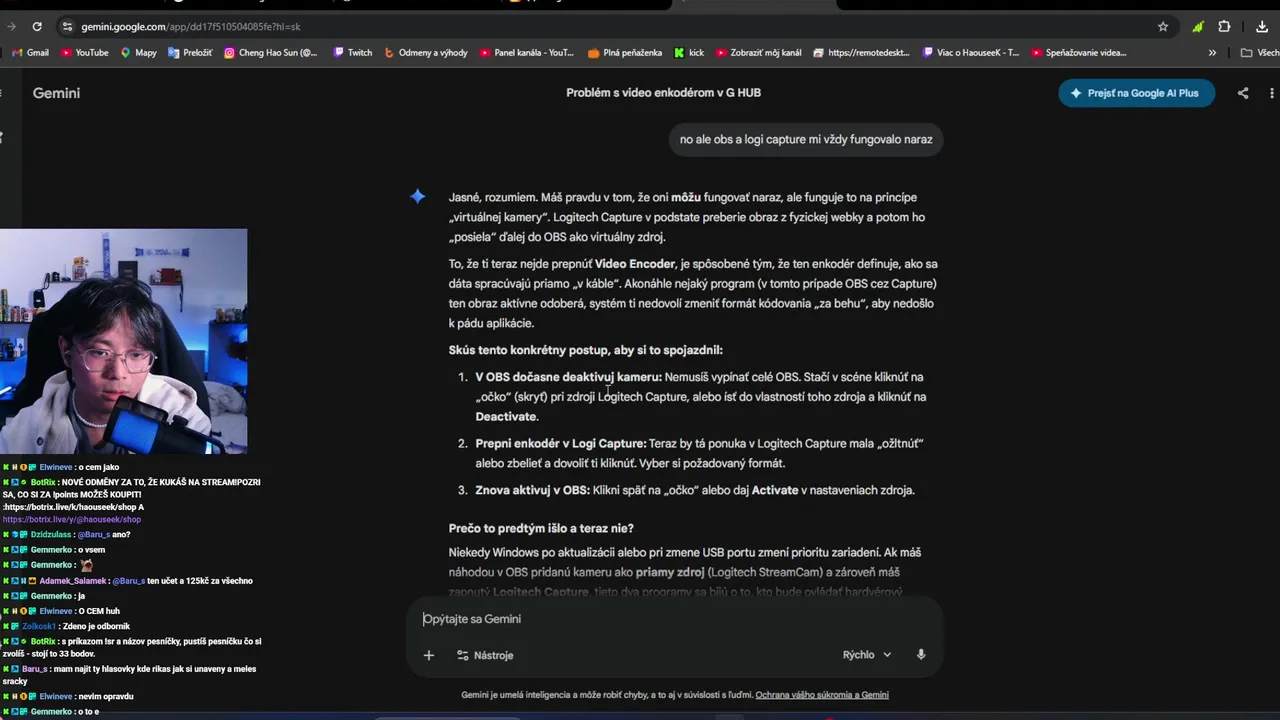The image size is (1280, 720).
Task: Open the browser Downloads icon
Action: pyautogui.click(x=1261, y=27)
